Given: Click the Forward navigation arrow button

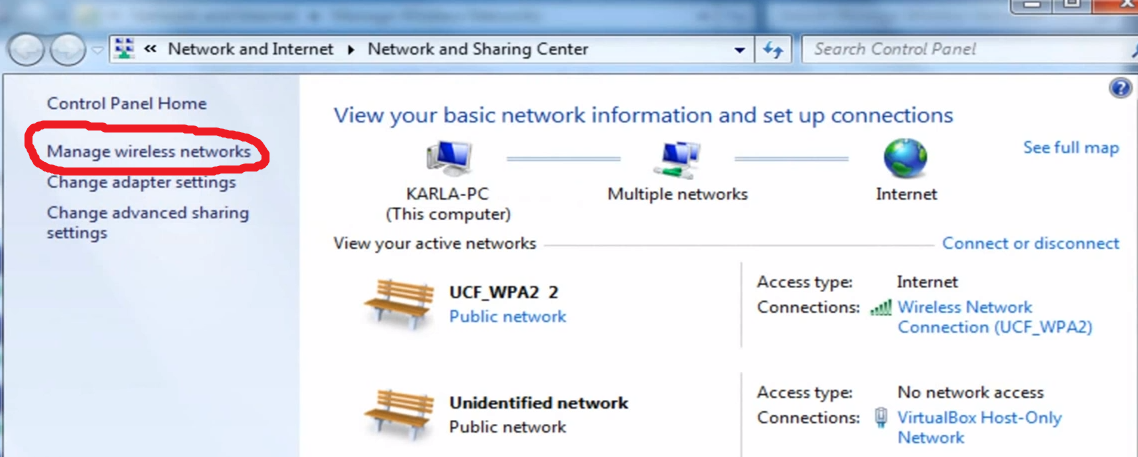Looking at the screenshot, I should pyautogui.click(x=66, y=49).
